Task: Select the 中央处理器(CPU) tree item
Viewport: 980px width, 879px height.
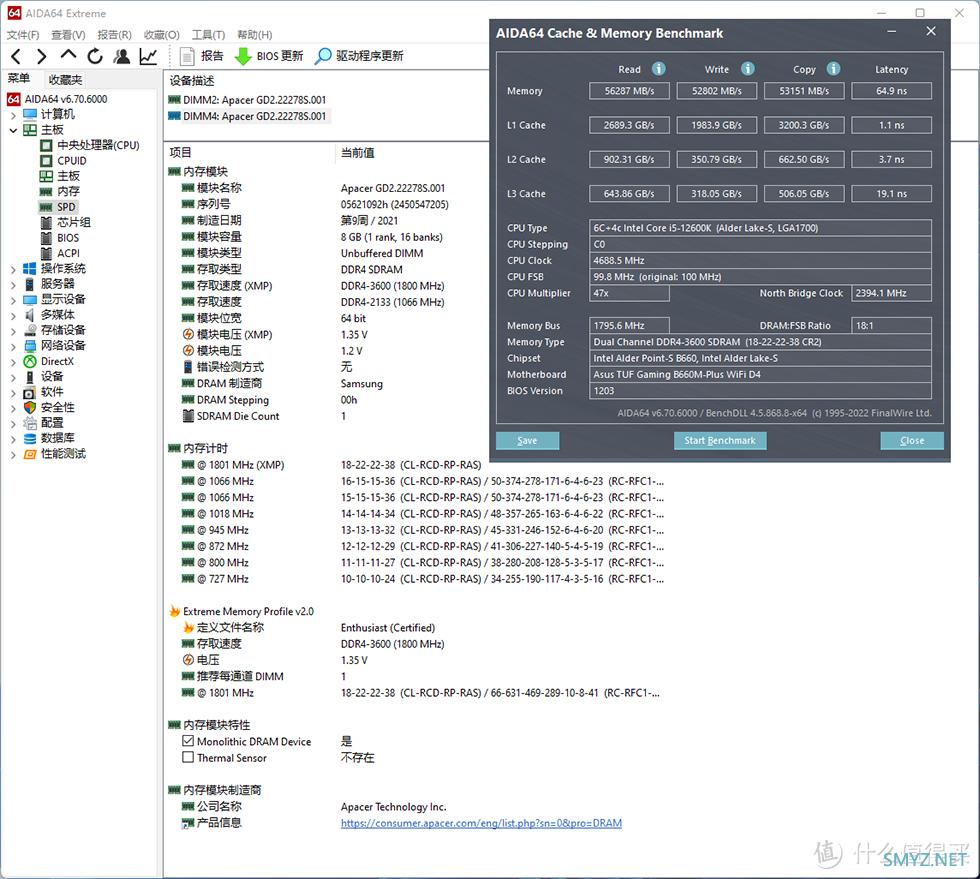Action: [90, 145]
